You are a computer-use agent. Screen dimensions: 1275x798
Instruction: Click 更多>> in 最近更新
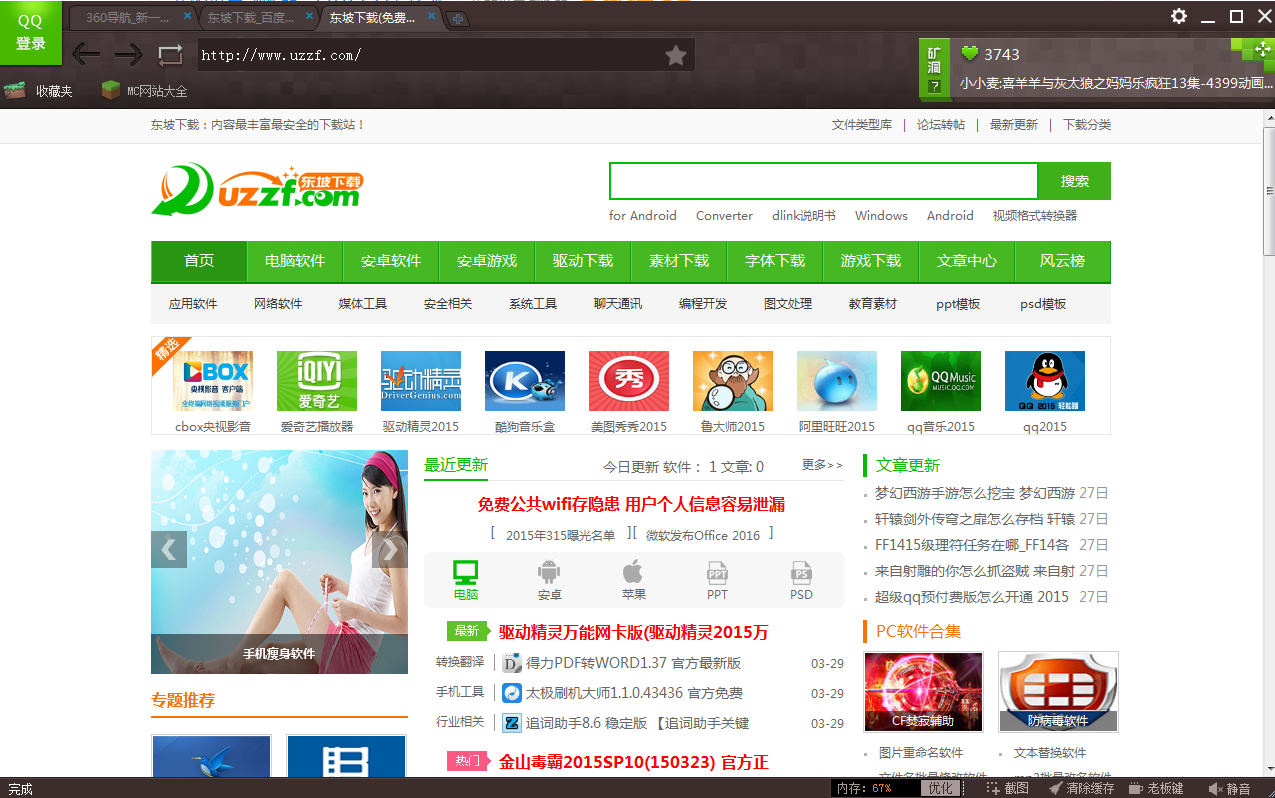coord(822,465)
